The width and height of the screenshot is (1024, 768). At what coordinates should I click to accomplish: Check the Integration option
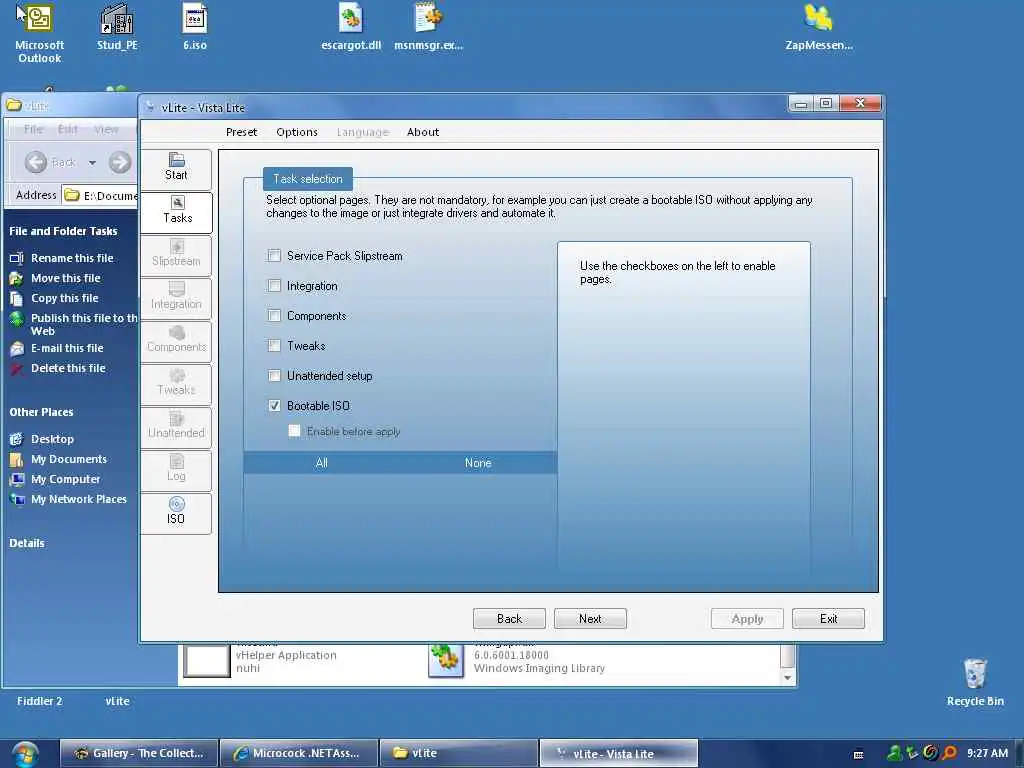point(274,285)
